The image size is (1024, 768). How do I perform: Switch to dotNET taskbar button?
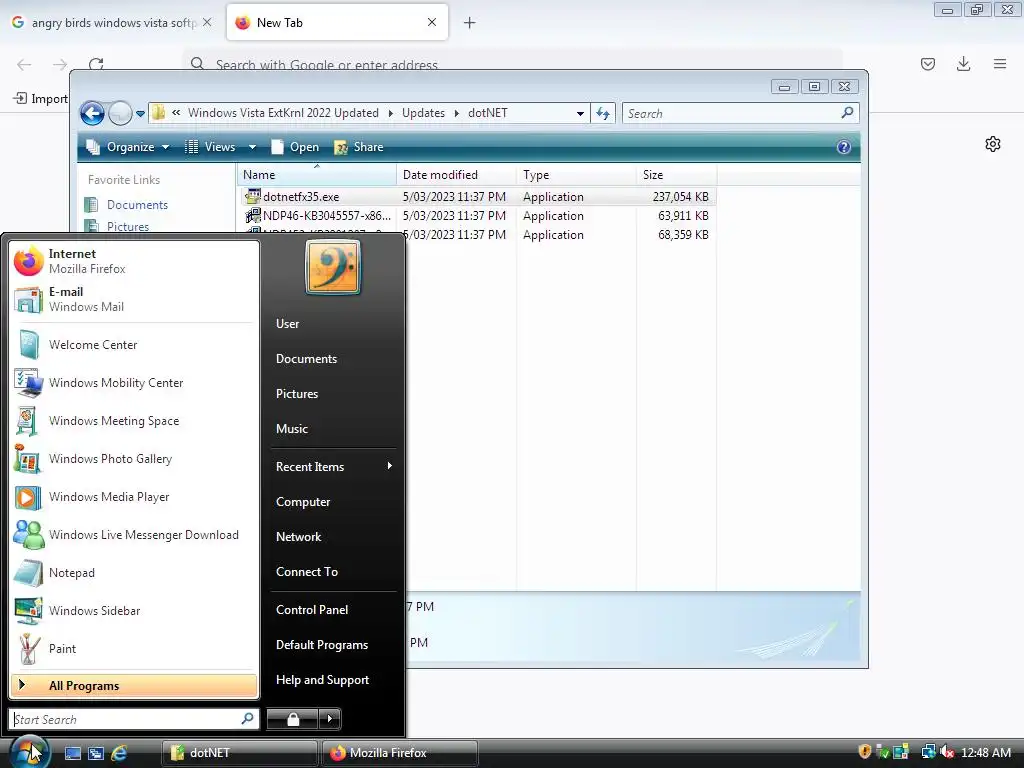(x=240, y=753)
